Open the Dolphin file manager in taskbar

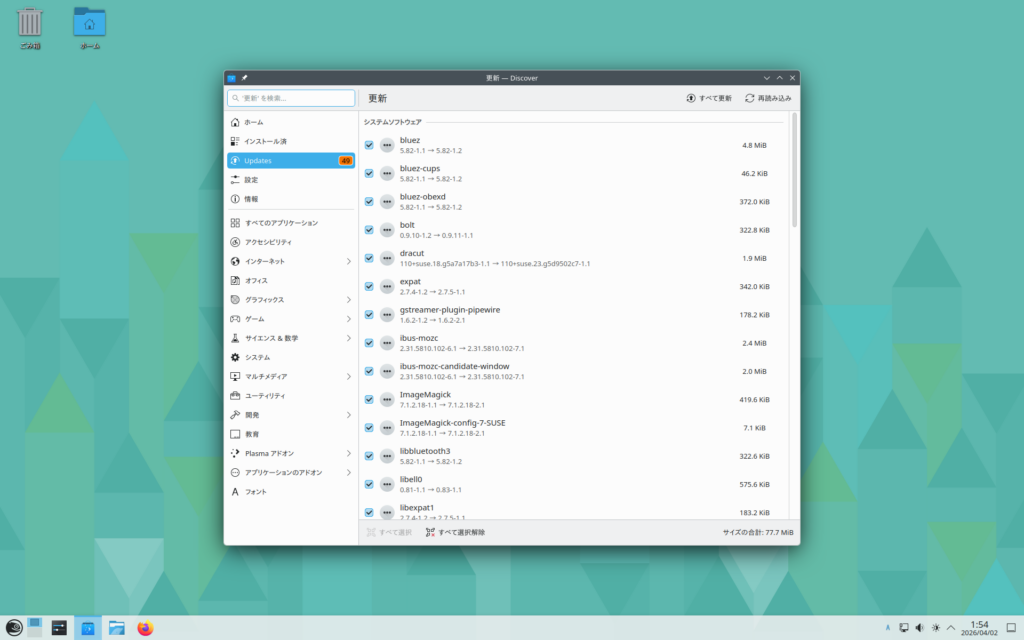tap(117, 628)
